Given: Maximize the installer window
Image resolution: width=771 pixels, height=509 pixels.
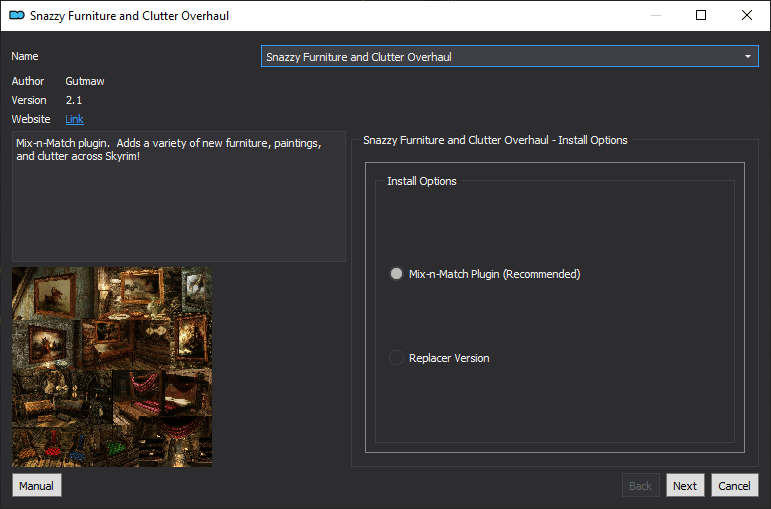Looking at the screenshot, I should pyautogui.click(x=701, y=15).
